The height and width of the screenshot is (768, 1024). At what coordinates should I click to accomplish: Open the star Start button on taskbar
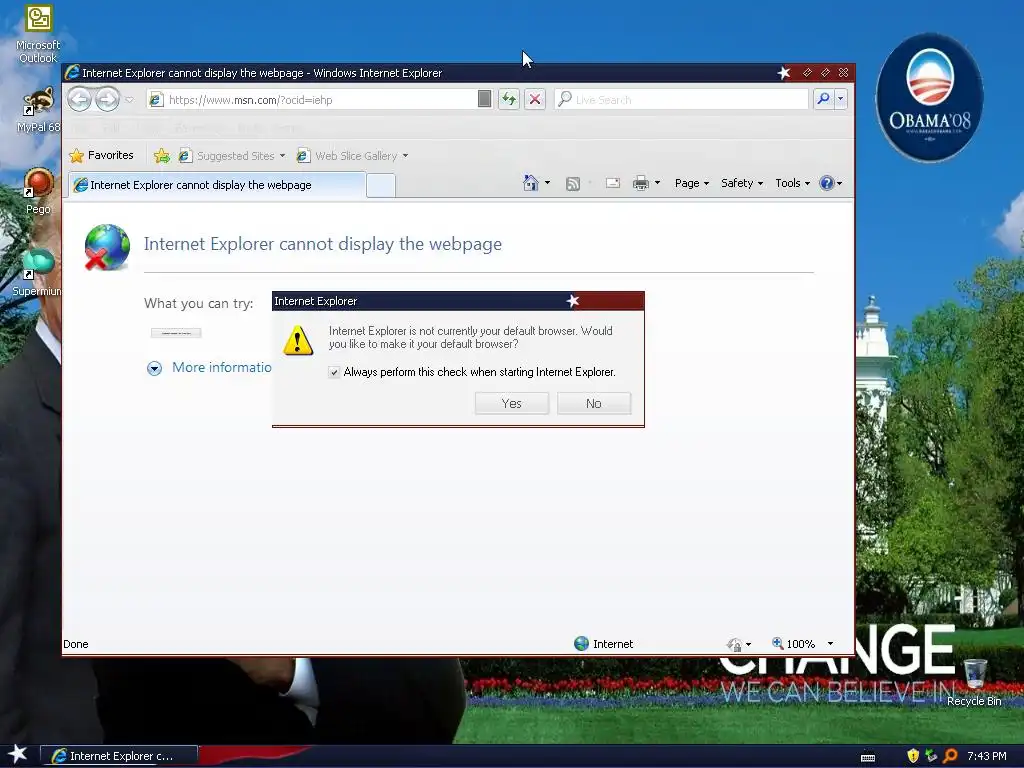(17, 754)
